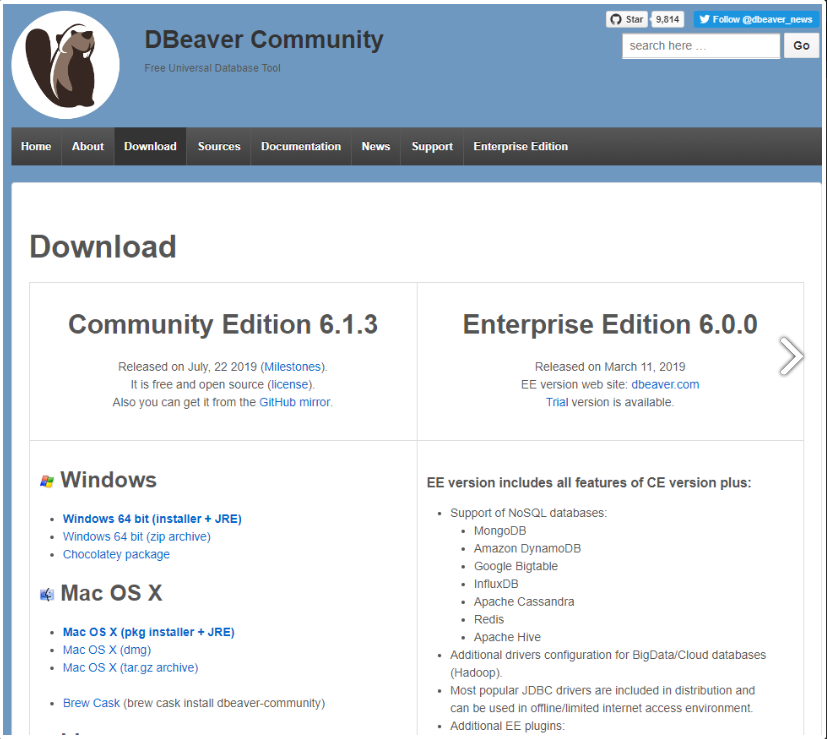
Task: Click 'Released on March 11, 2019' text
Action: pyautogui.click(x=610, y=367)
